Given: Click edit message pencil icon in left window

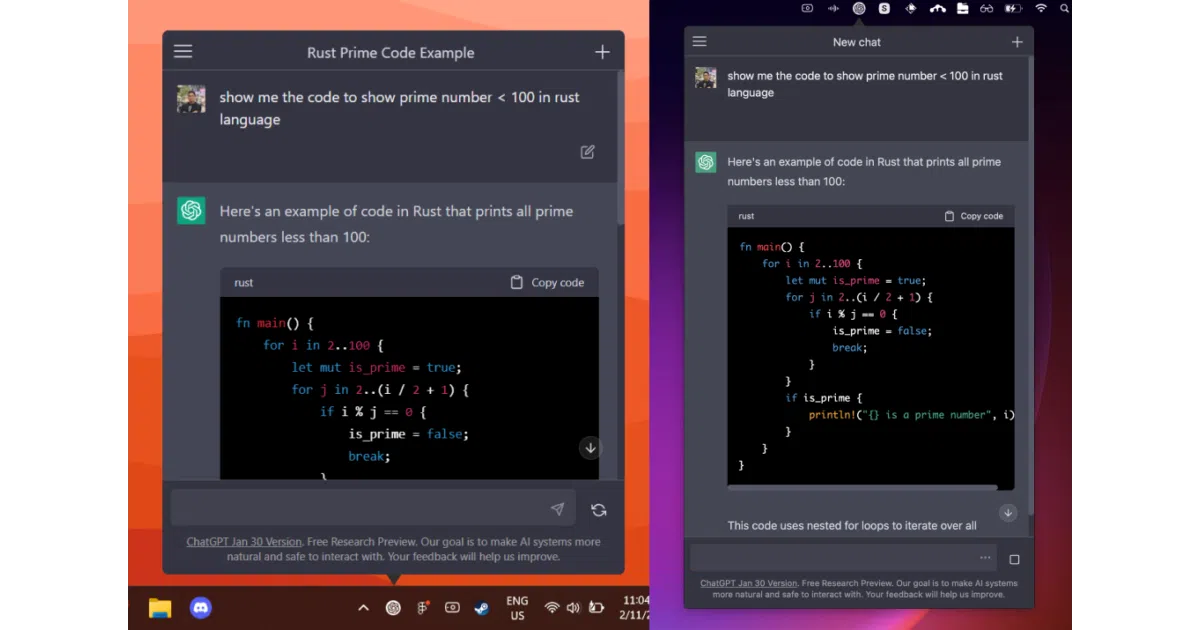Looking at the screenshot, I should click(x=588, y=152).
